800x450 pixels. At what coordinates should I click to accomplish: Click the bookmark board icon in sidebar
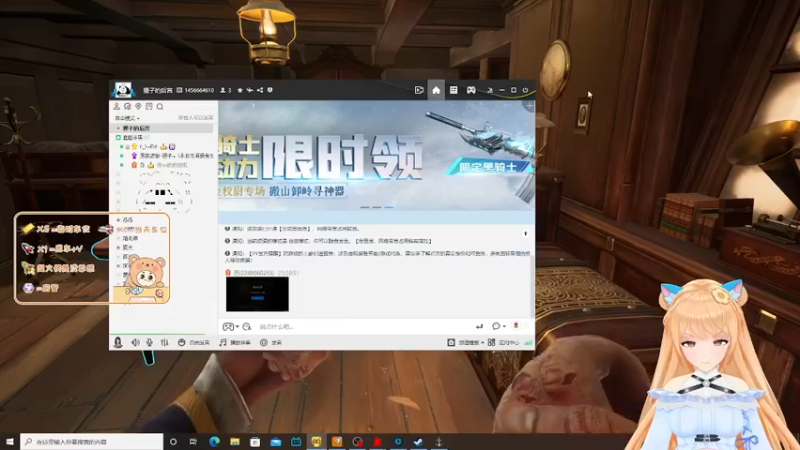click(x=149, y=107)
